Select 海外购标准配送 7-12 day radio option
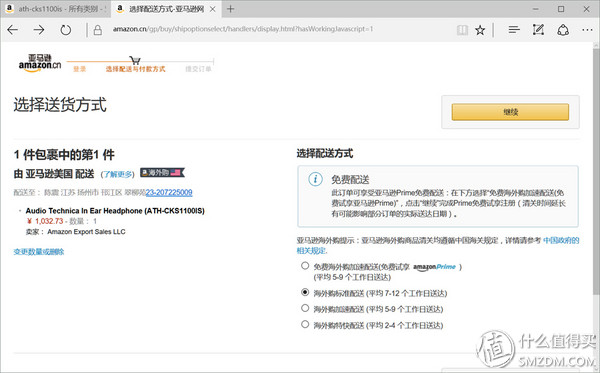Viewport: 600px width, 373px height. click(x=305, y=292)
